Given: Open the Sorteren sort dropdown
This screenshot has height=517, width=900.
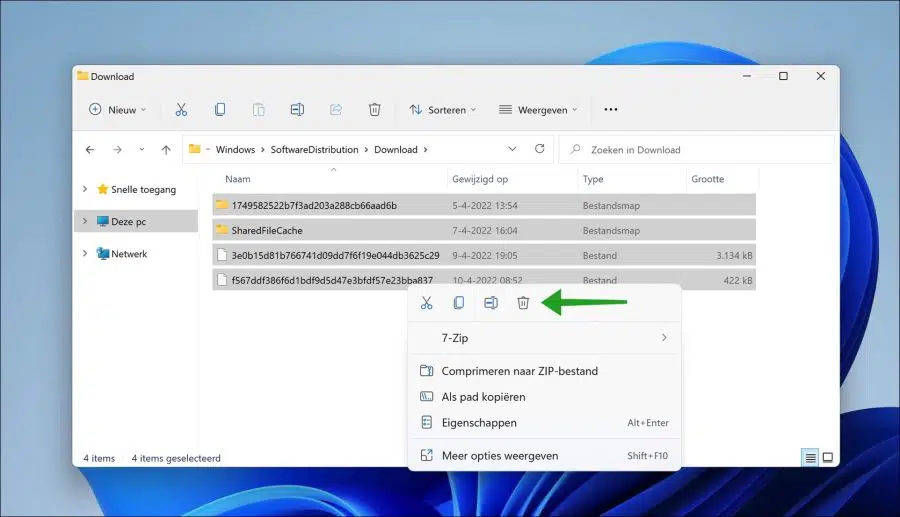Looking at the screenshot, I should pos(443,110).
